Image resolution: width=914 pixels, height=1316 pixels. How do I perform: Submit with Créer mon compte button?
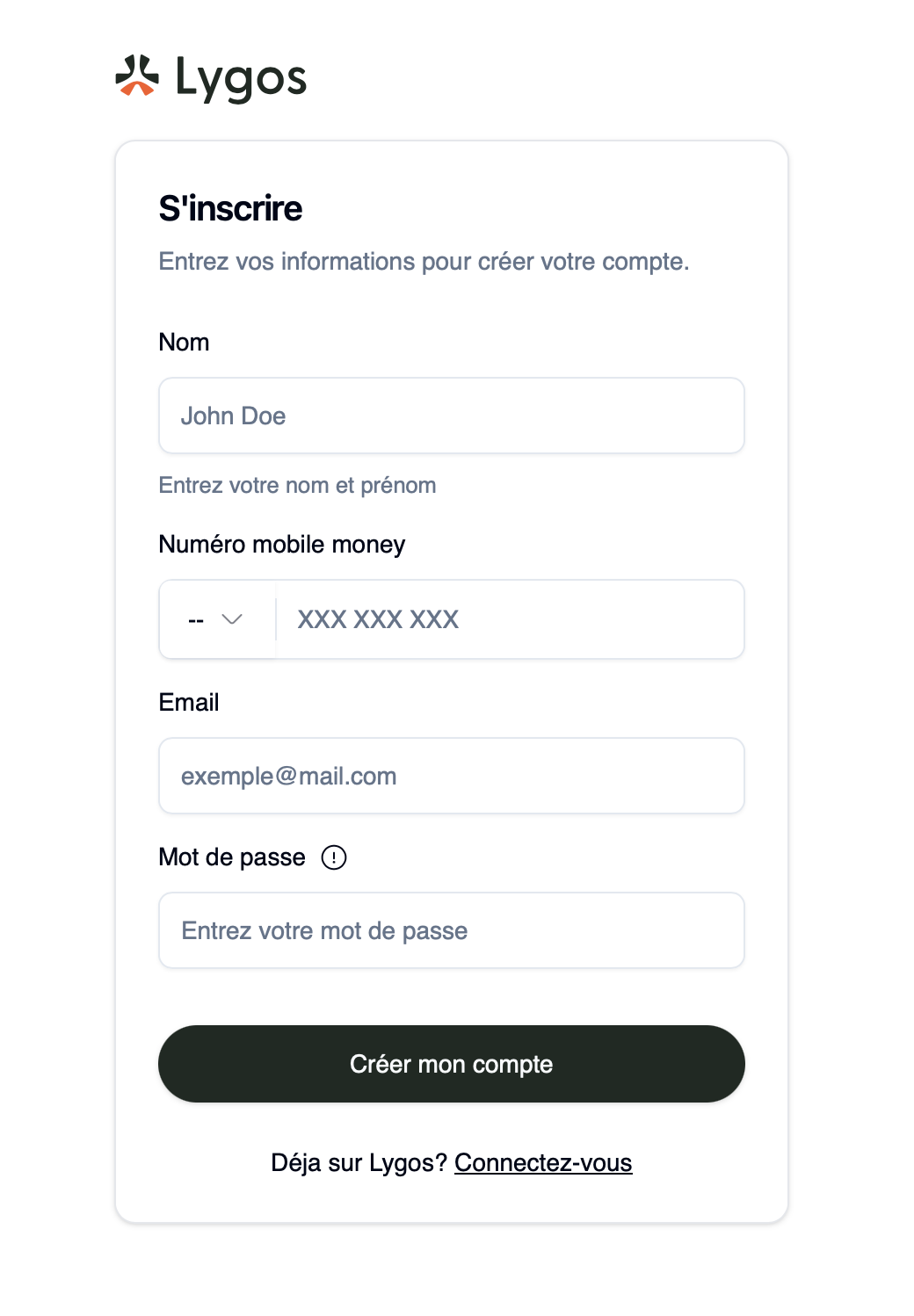point(452,1064)
